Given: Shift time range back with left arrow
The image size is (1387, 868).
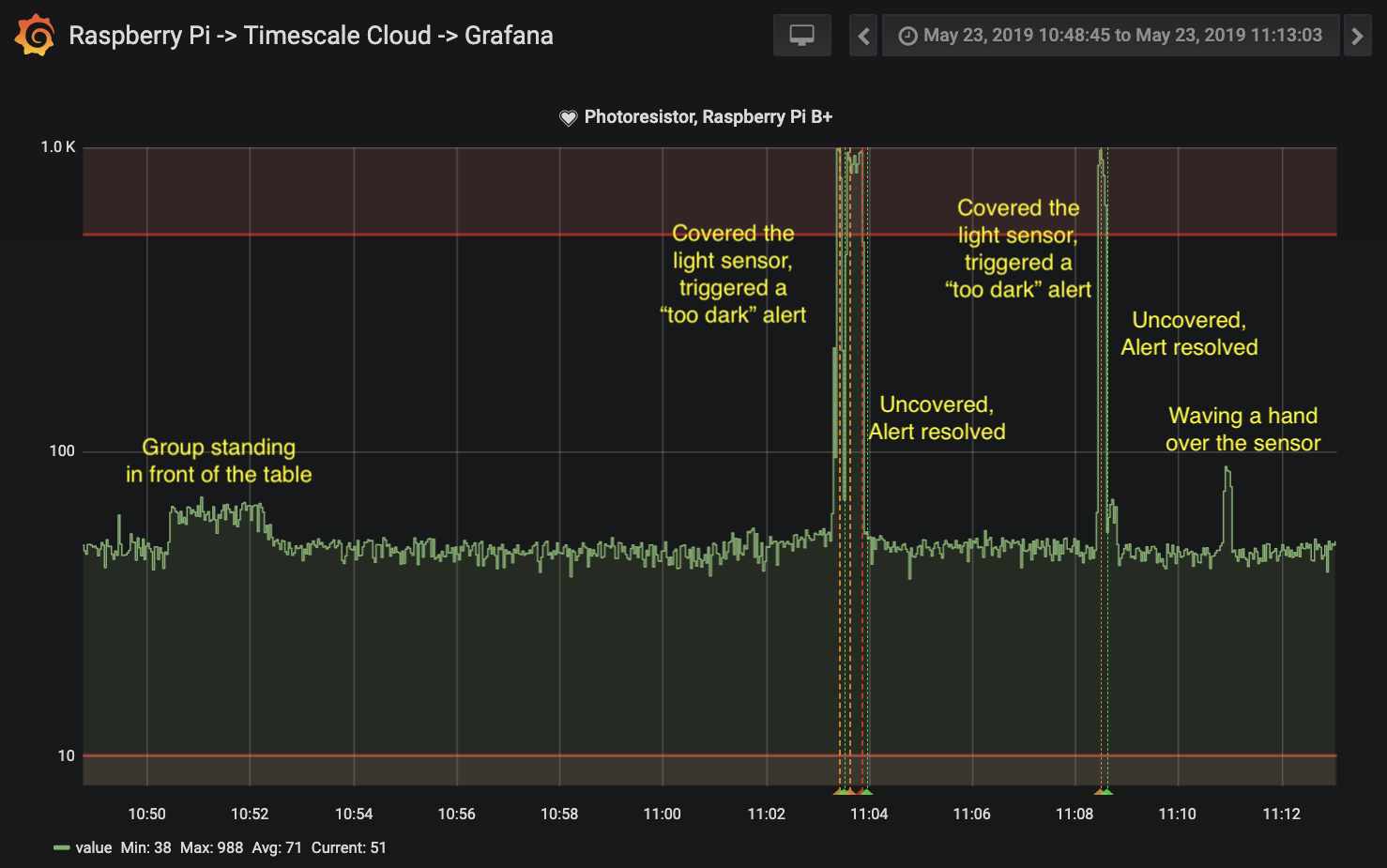Looking at the screenshot, I should coord(863,36).
